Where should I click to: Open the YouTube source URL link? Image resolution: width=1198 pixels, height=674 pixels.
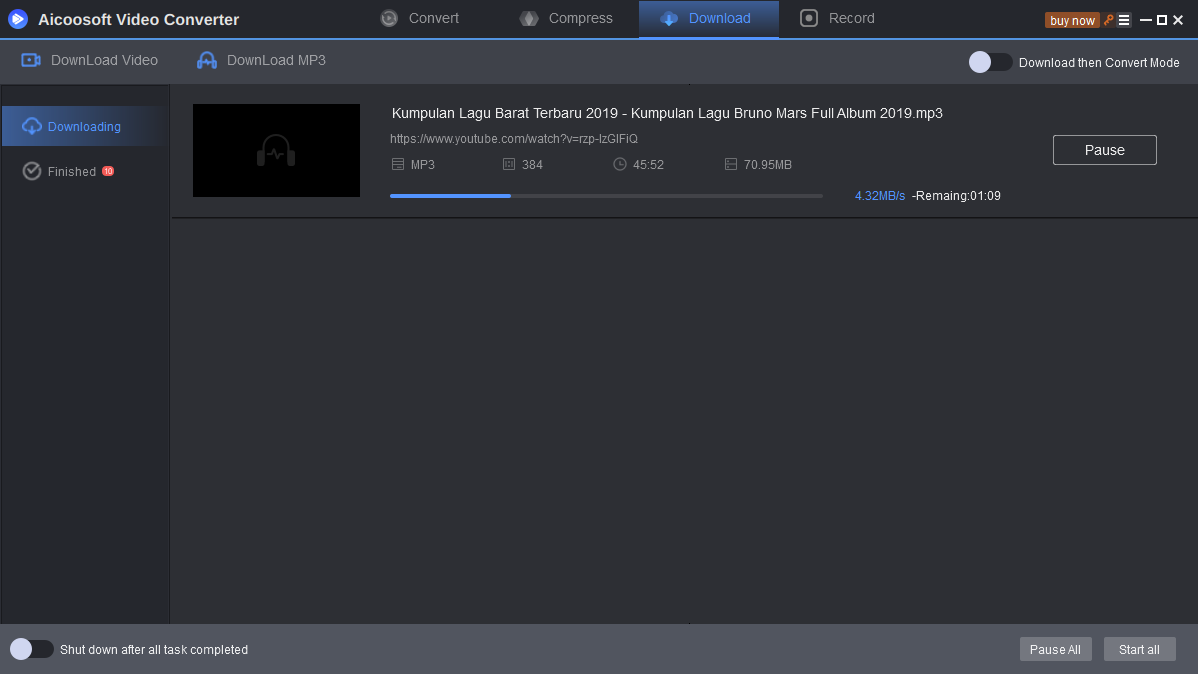click(x=513, y=138)
